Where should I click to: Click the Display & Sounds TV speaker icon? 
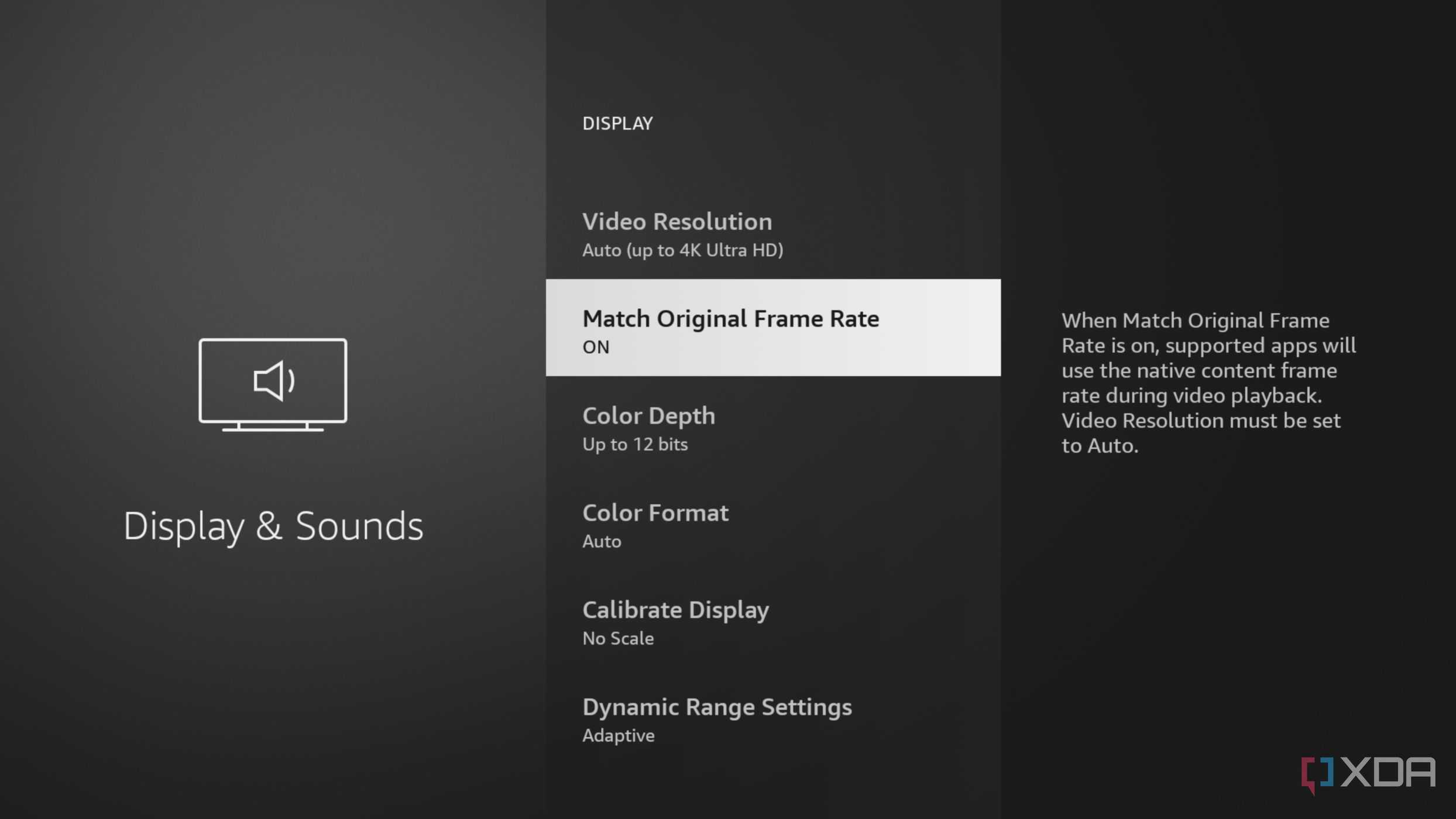tap(273, 385)
